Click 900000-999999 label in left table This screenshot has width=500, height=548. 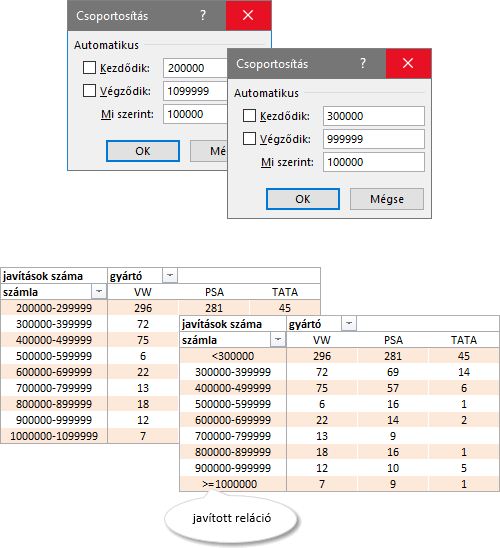pos(54,420)
